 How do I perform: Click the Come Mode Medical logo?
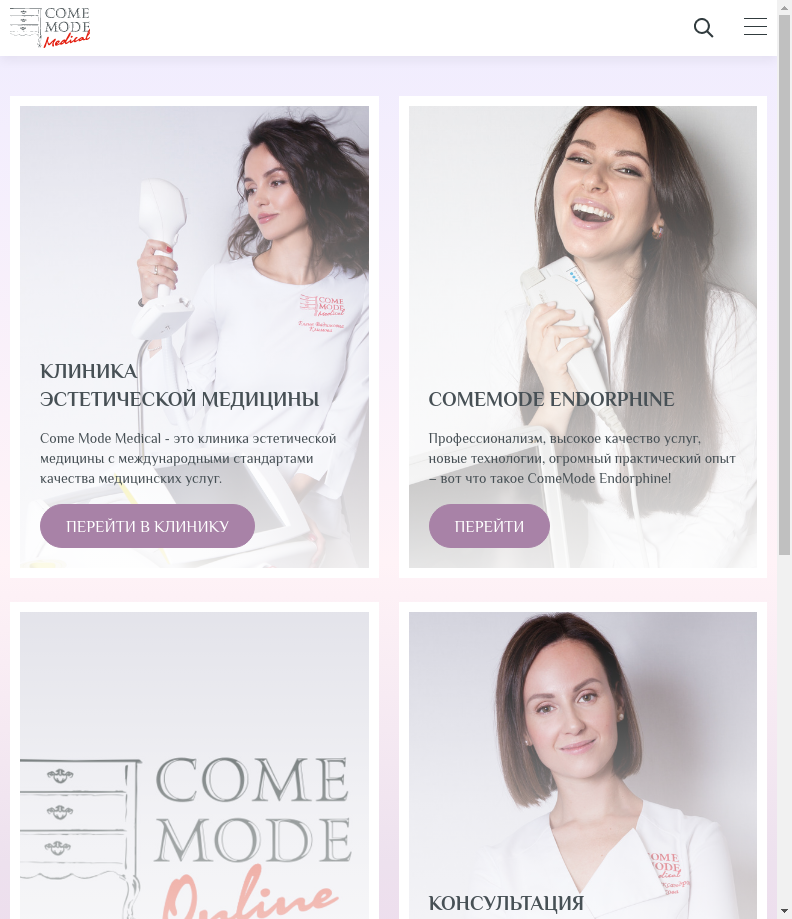click(x=50, y=27)
